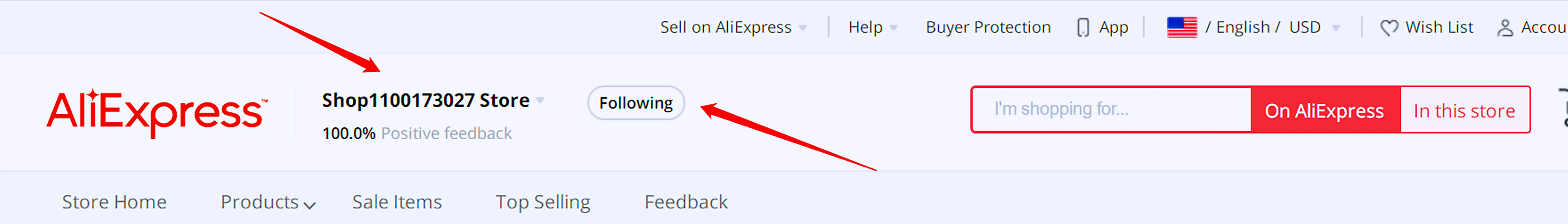
Task: Expand the Products menu chevron
Action: point(309,205)
